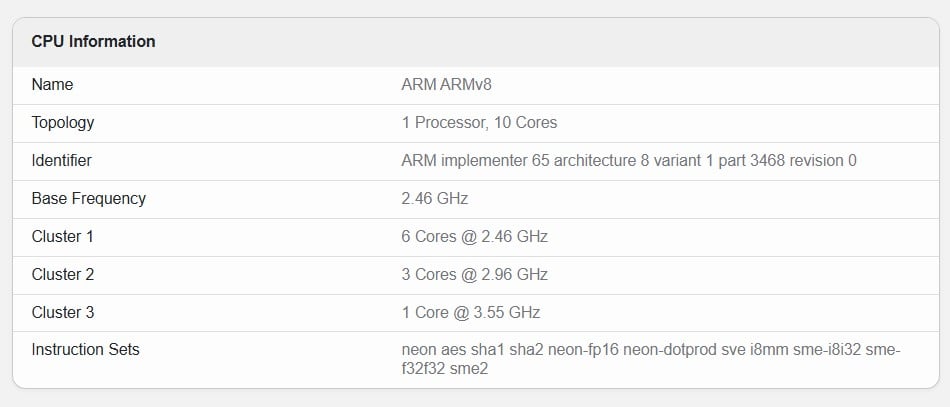Select the 6 Cores @ 2.46 GHz value
950x407 pixels.
[x=474, y=237]
